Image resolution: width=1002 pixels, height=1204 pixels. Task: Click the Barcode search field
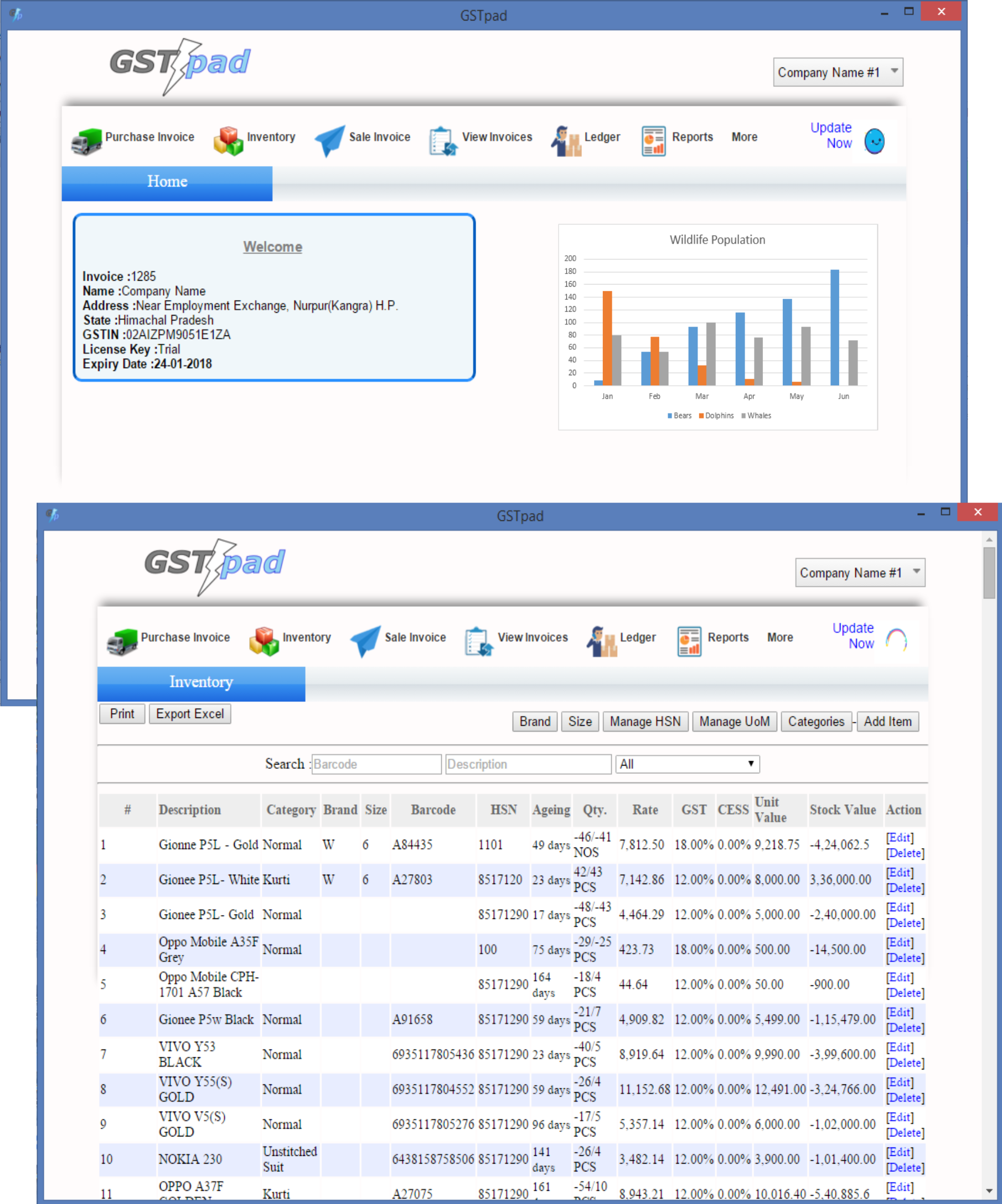376,764
